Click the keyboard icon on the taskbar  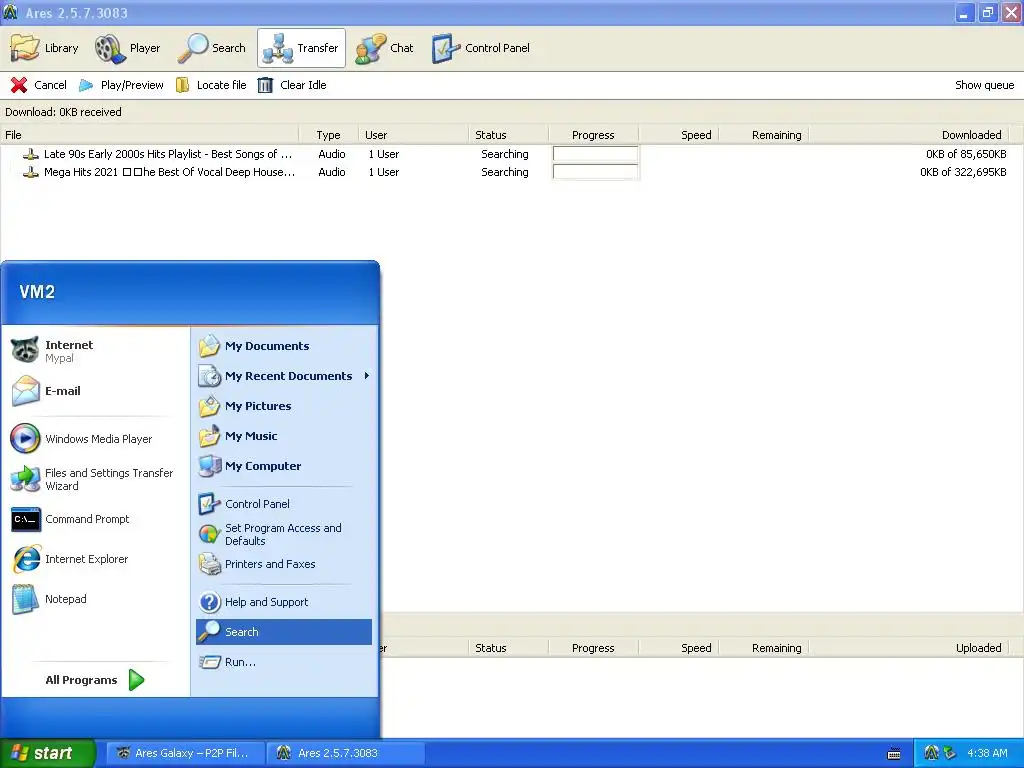coord(894,754)
